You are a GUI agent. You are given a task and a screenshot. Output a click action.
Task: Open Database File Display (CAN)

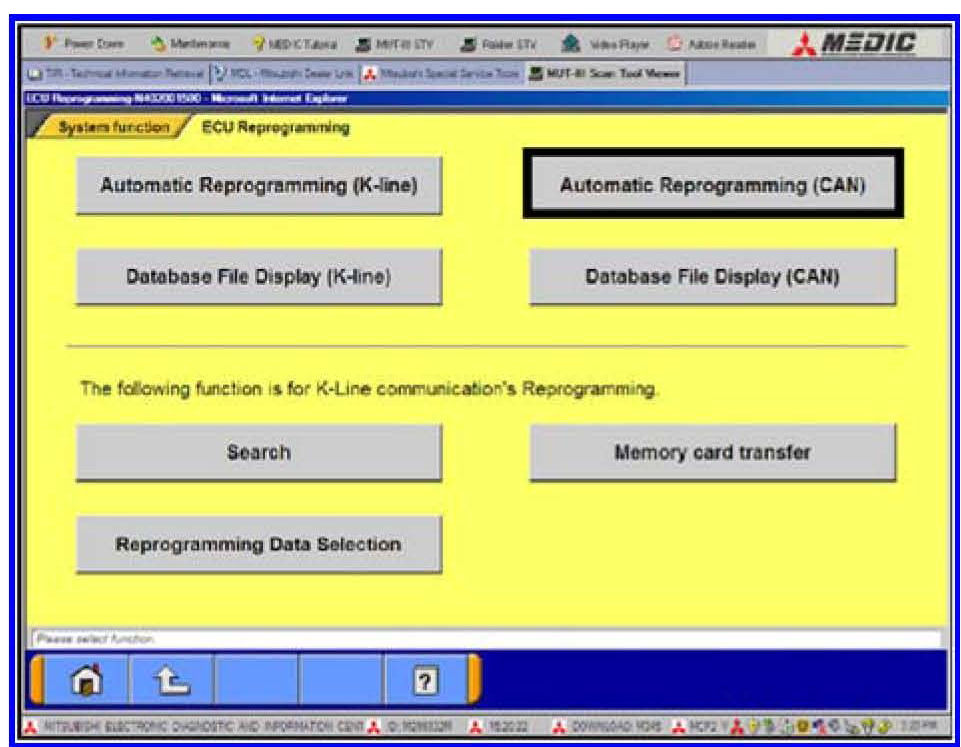pyautogui.click(x=712, y=277)
